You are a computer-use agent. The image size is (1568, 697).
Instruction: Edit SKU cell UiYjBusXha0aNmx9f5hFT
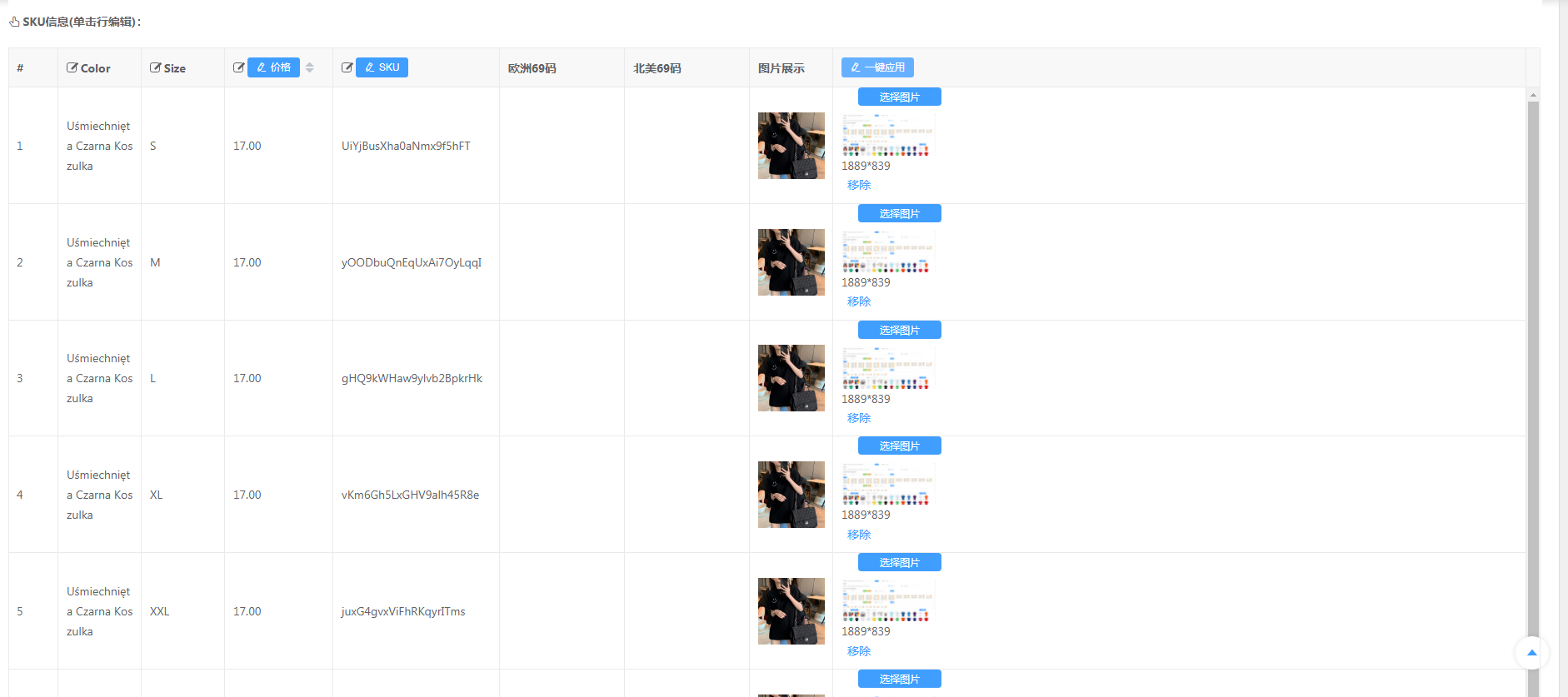coord(406,146)
